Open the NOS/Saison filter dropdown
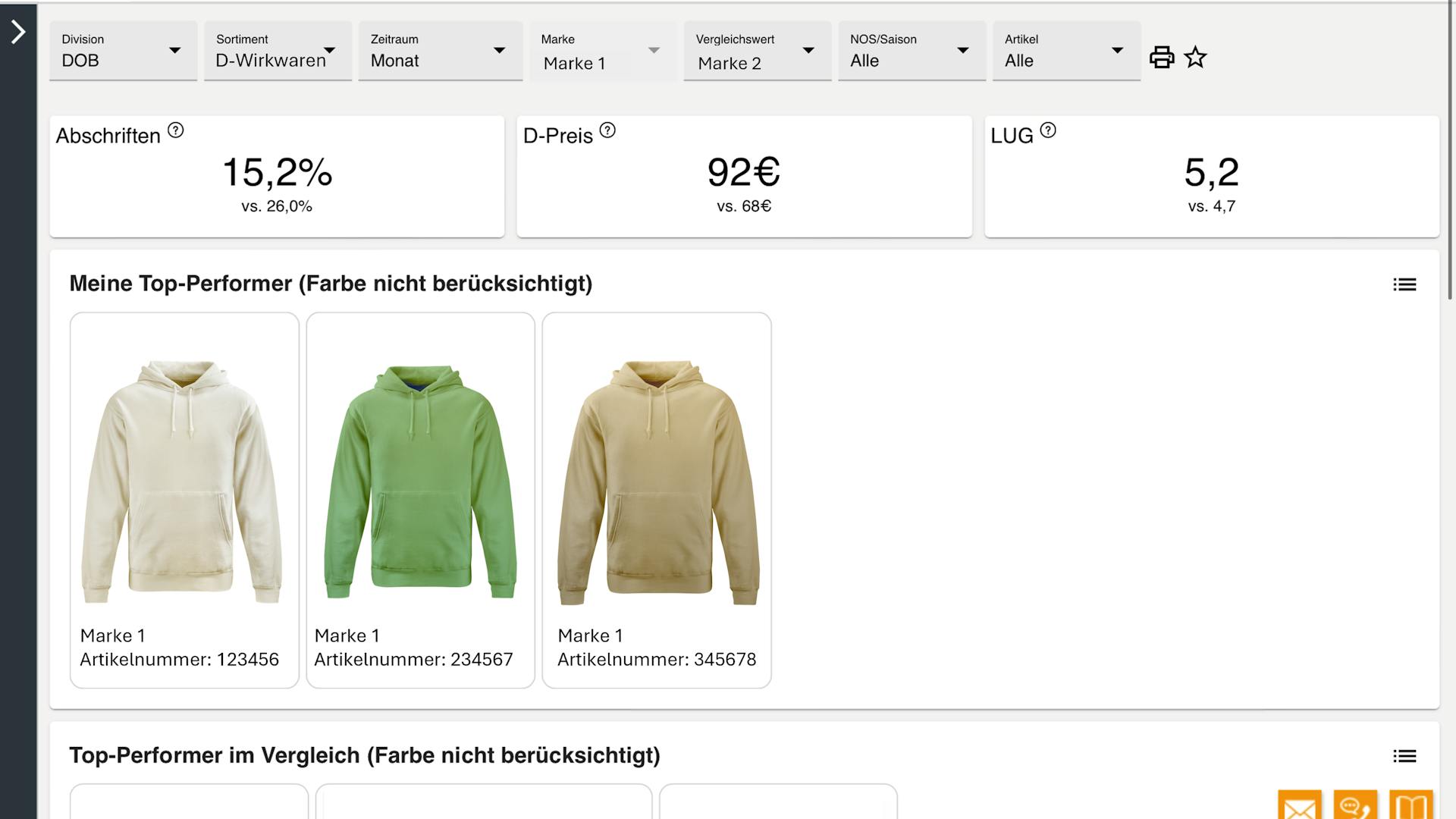 912,51
